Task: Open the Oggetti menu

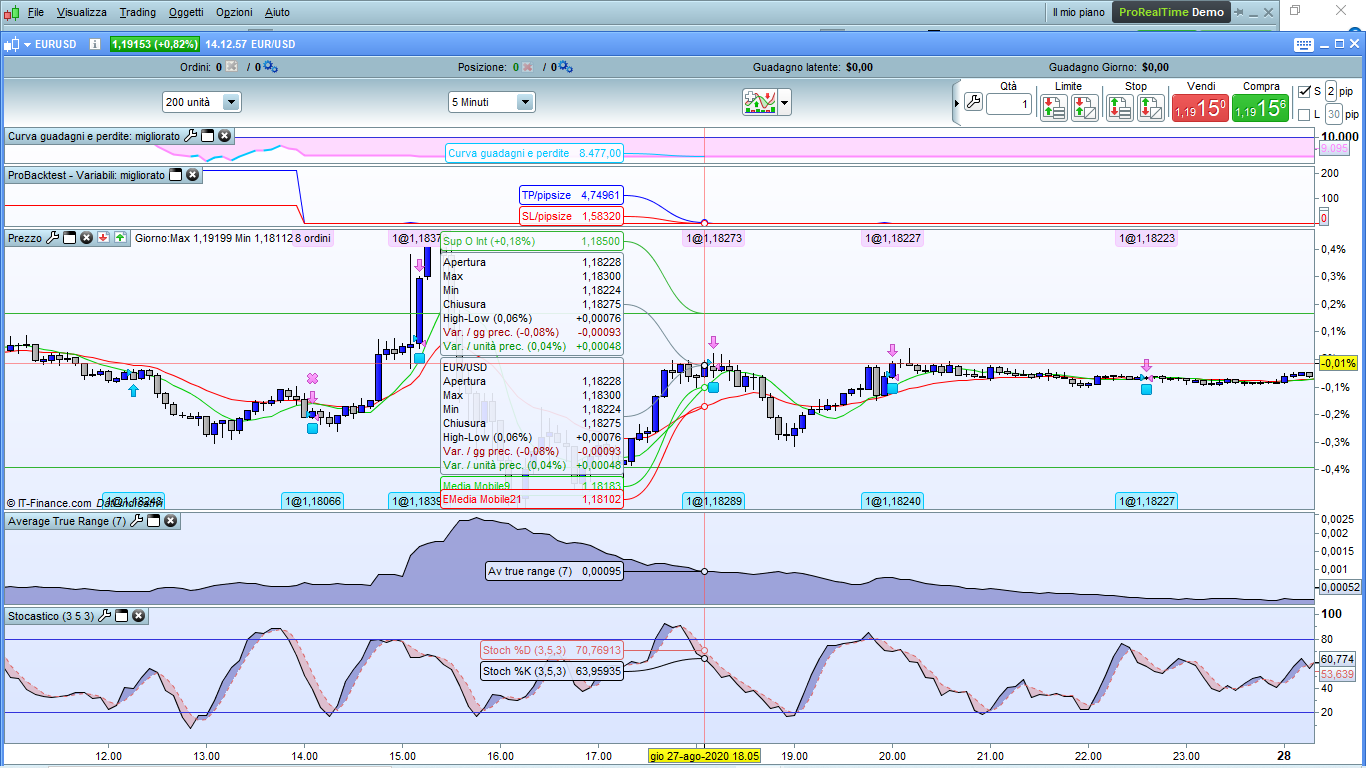Action: [186, 12]
